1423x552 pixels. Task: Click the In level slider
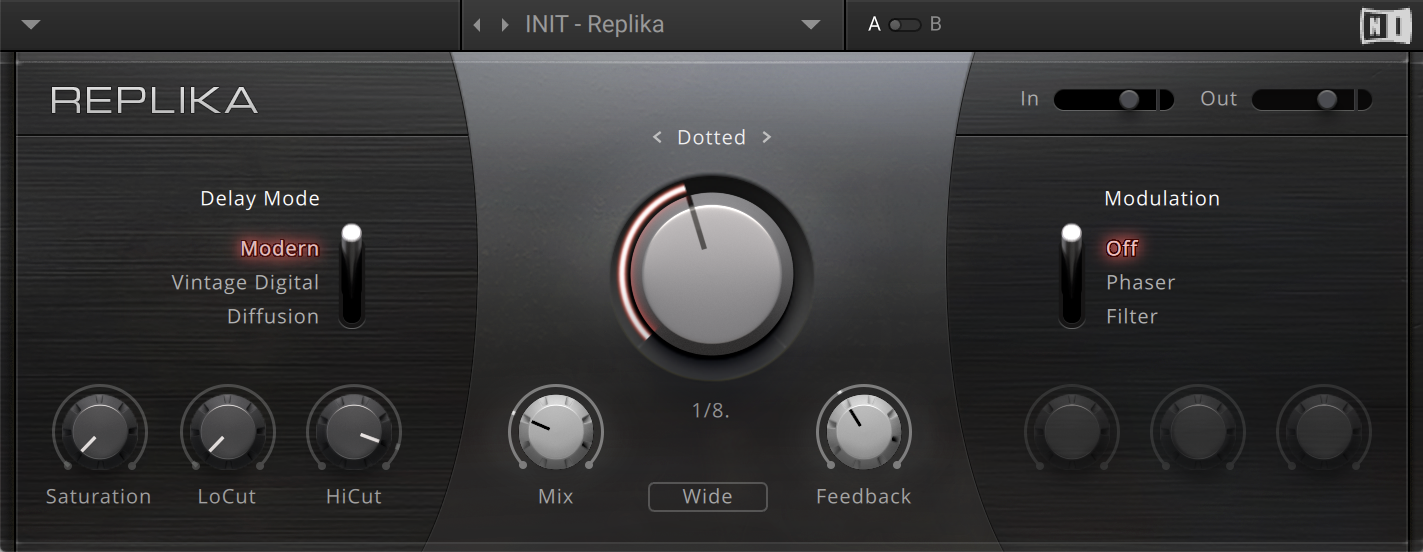[1113, 99]
